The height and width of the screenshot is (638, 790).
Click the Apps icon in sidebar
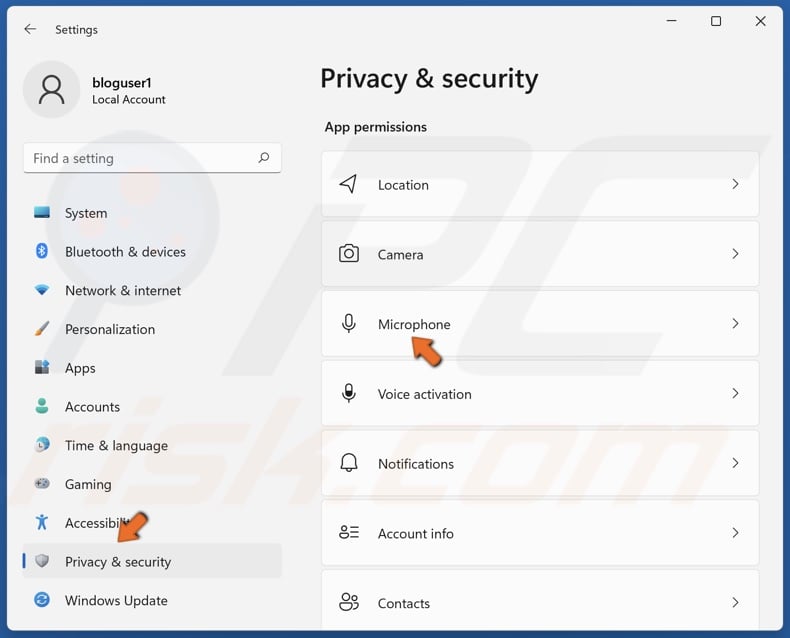[x=42, y=367]
